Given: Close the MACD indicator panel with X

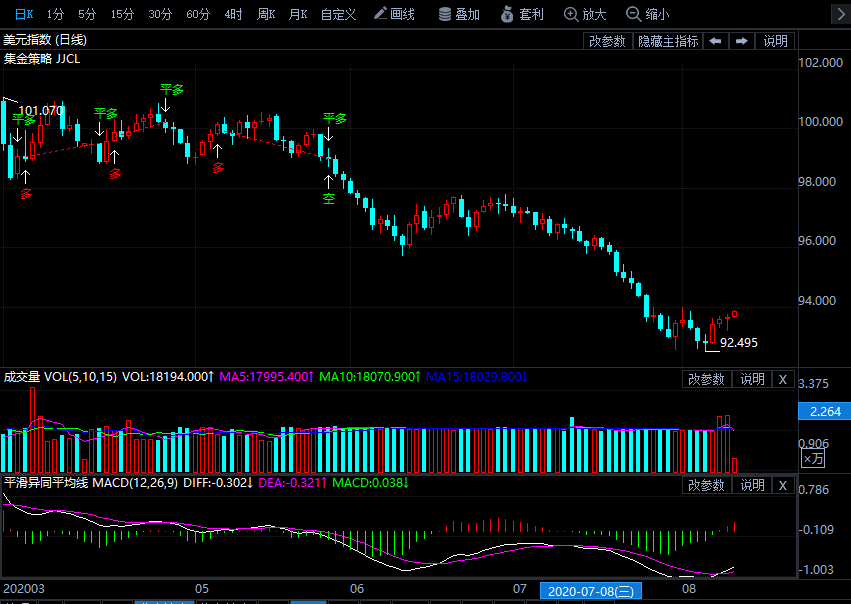Looking at the screenshot, I should 783,485.
